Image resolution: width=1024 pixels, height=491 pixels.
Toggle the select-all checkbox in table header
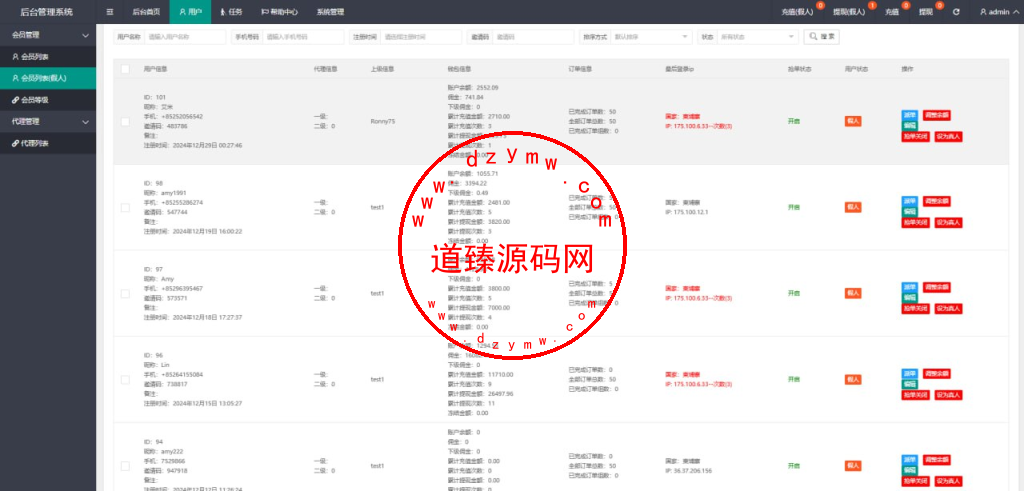tap(125, 69)
